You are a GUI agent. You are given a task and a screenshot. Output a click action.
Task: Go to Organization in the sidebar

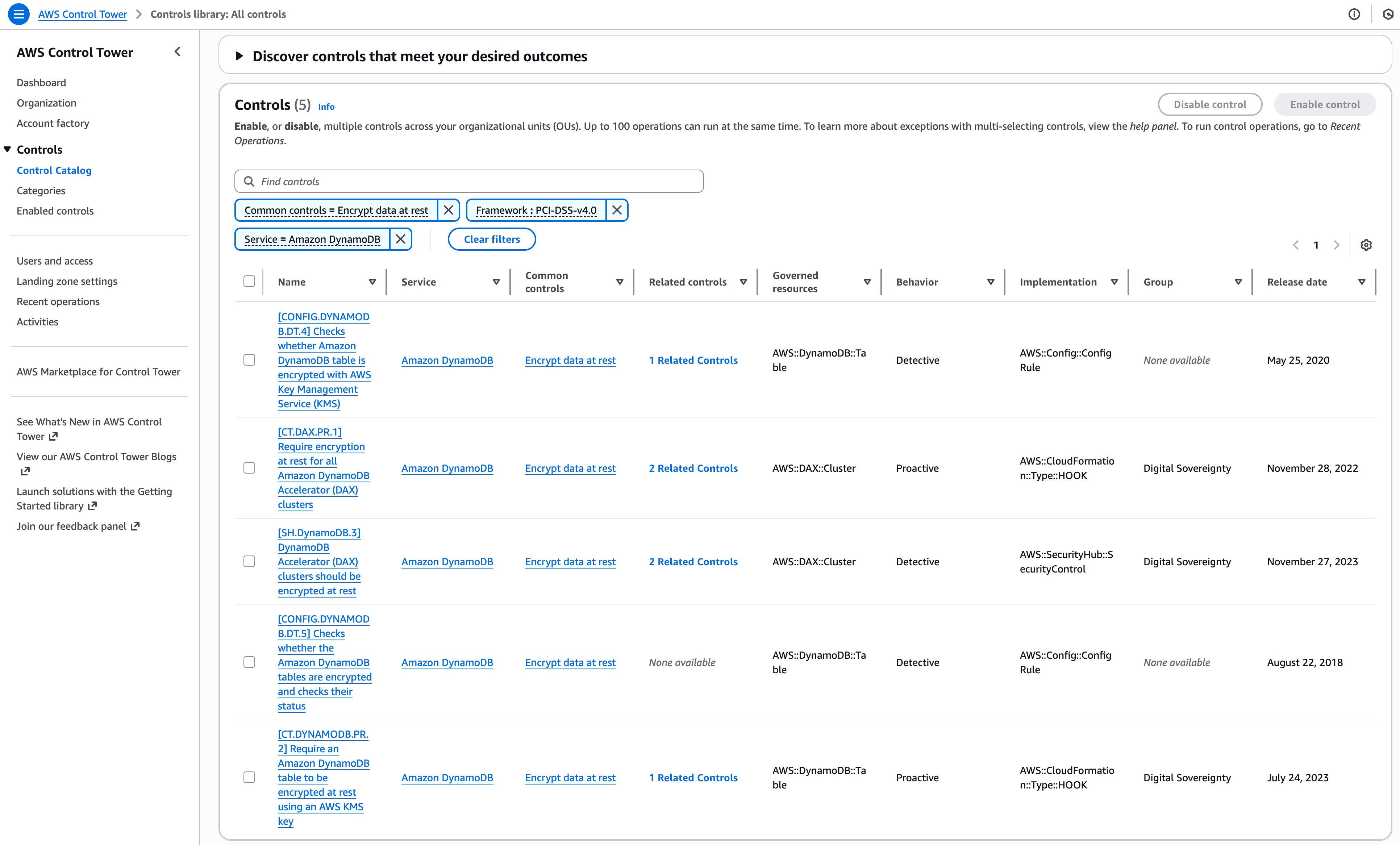click(x=46, y=103)
